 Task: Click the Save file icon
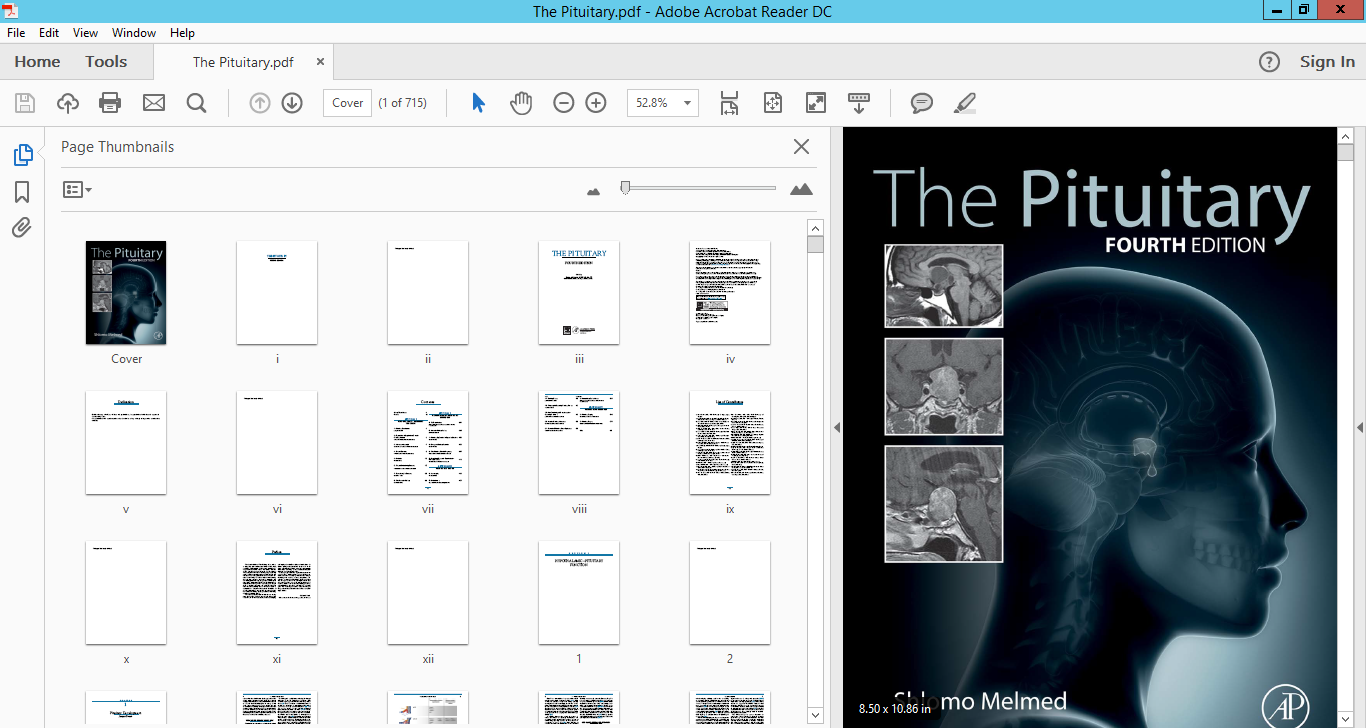point(25,103)
